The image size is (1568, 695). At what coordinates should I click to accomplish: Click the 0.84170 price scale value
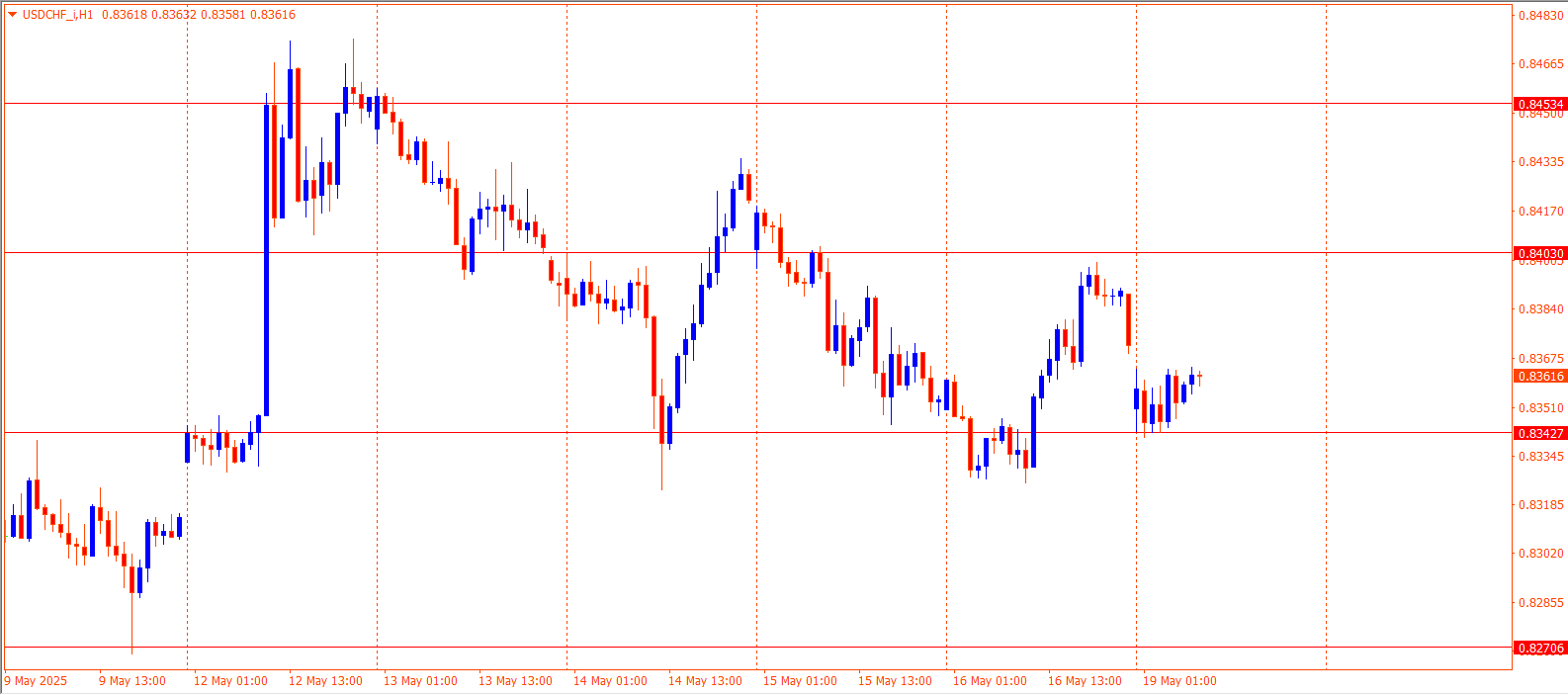(1541, 212)
